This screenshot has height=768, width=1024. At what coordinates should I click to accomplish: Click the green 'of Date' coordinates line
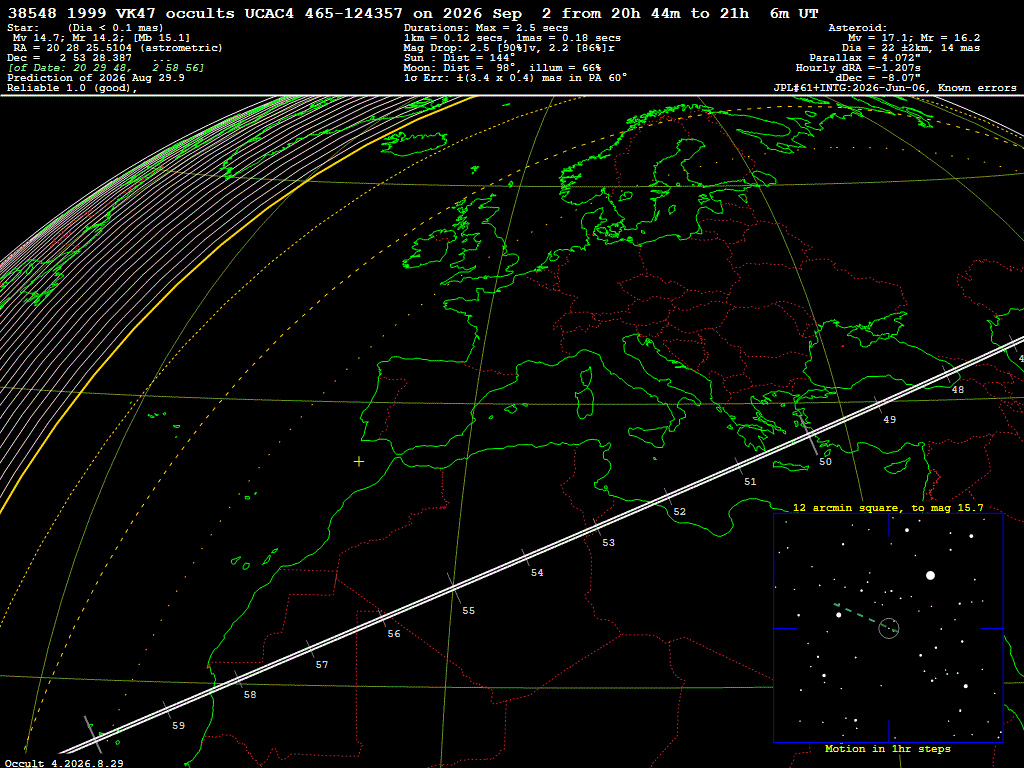click(106, 68)
